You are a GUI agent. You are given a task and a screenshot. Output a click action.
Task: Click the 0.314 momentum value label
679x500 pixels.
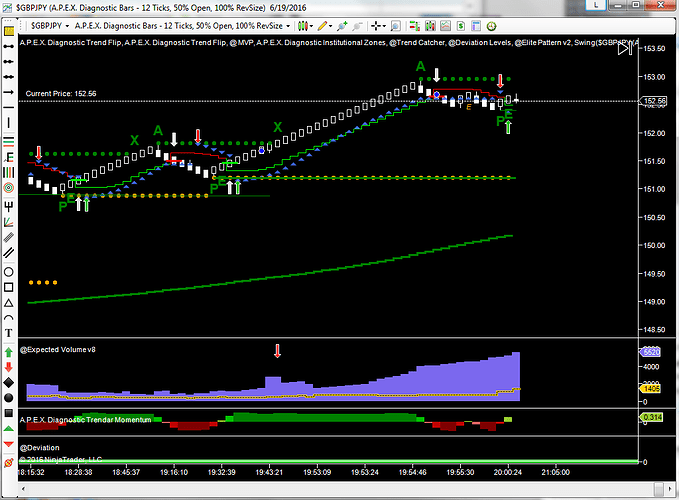click(652, 417)
